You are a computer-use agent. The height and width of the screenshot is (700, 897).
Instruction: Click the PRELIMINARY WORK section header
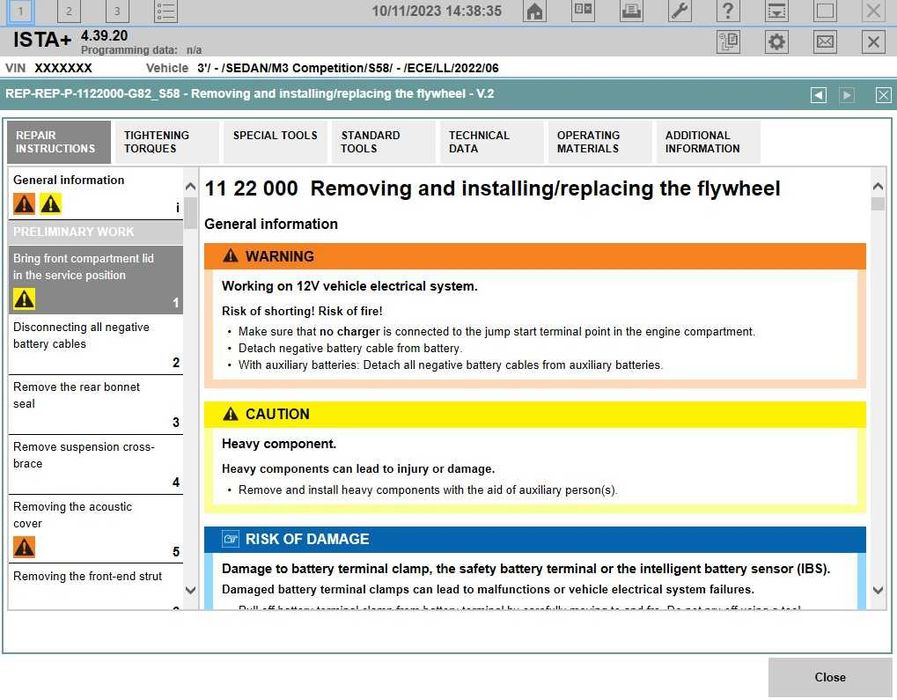96,232
